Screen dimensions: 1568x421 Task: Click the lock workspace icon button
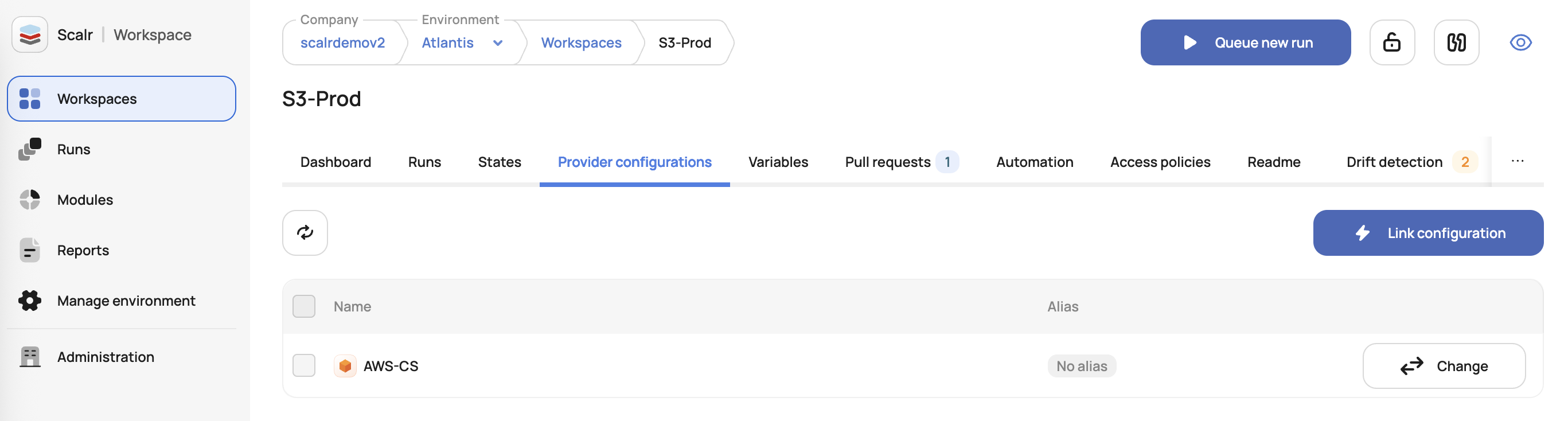tap(1391, 42)
